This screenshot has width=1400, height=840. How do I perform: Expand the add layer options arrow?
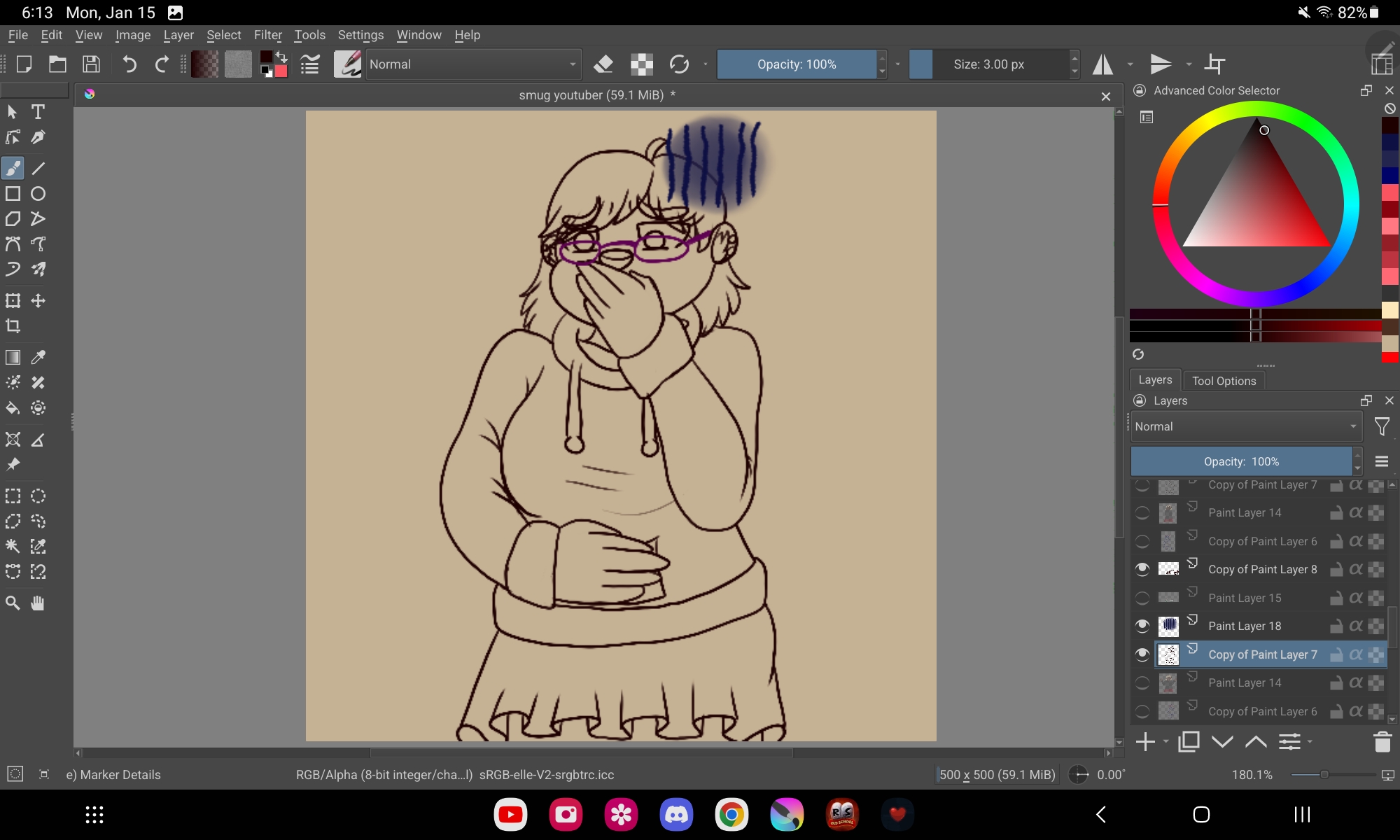click(x=1165, y=741)
